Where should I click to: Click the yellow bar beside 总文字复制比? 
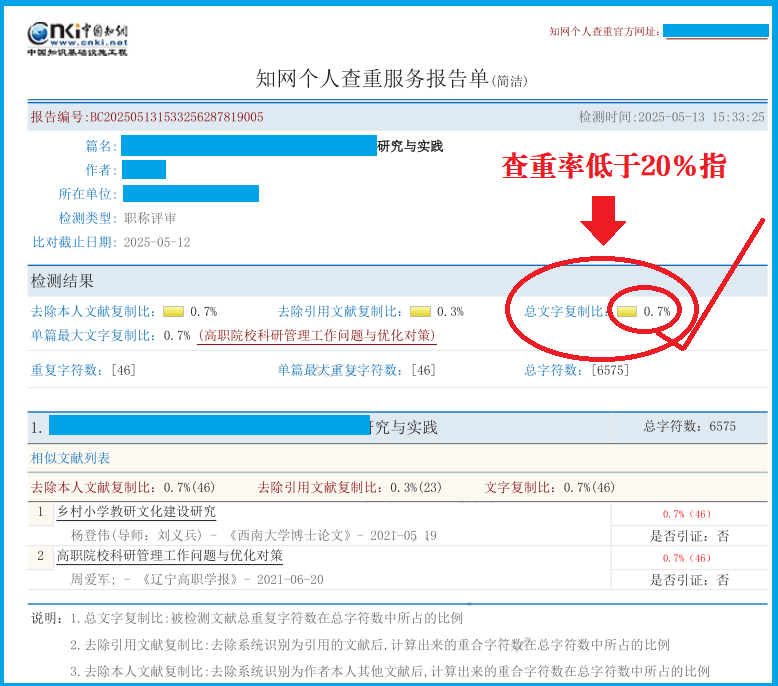tap(627, 312)
